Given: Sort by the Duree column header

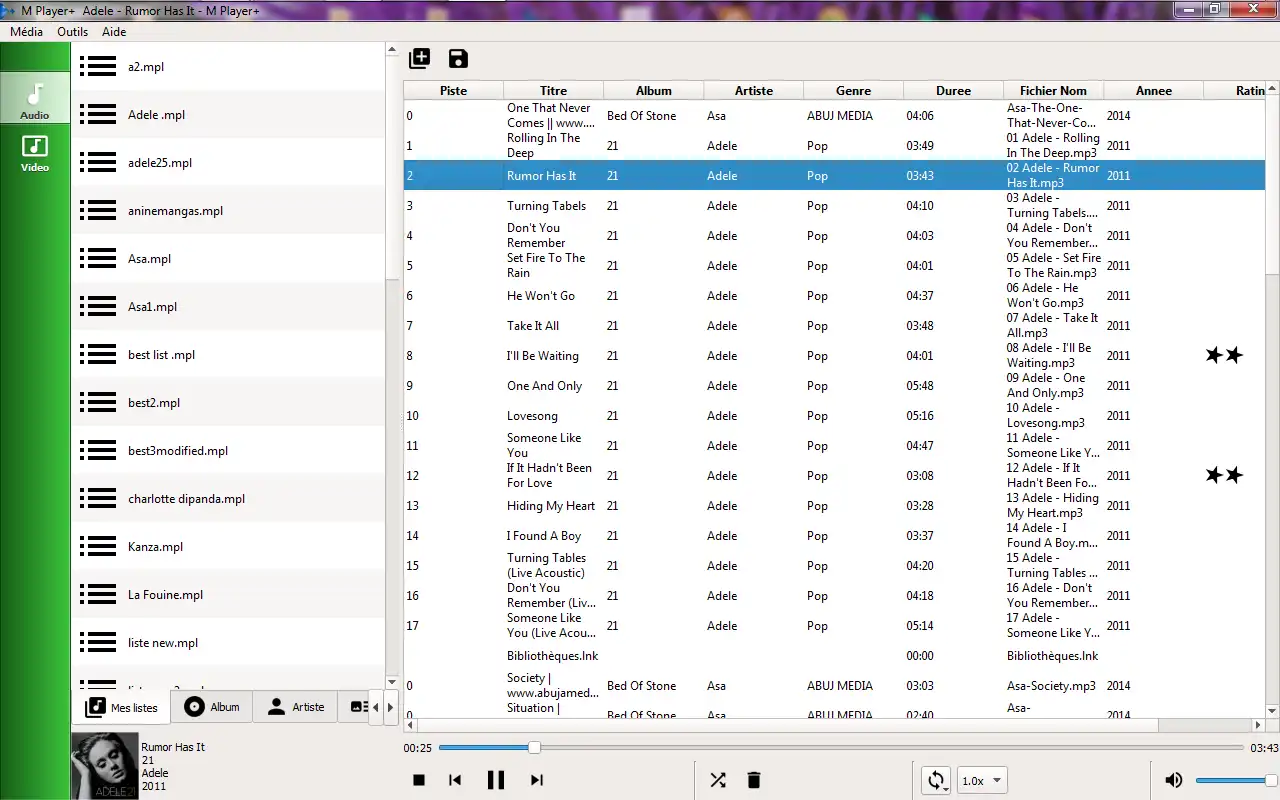Looking at the screenshot, I should coord(953,90).
